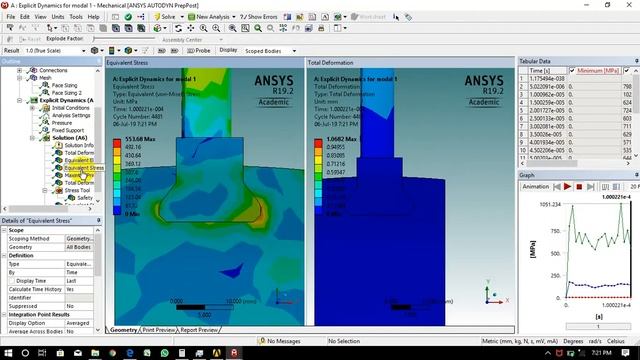Open the Units menu
Screen dimensions: 640x360
tap(58, 17)
